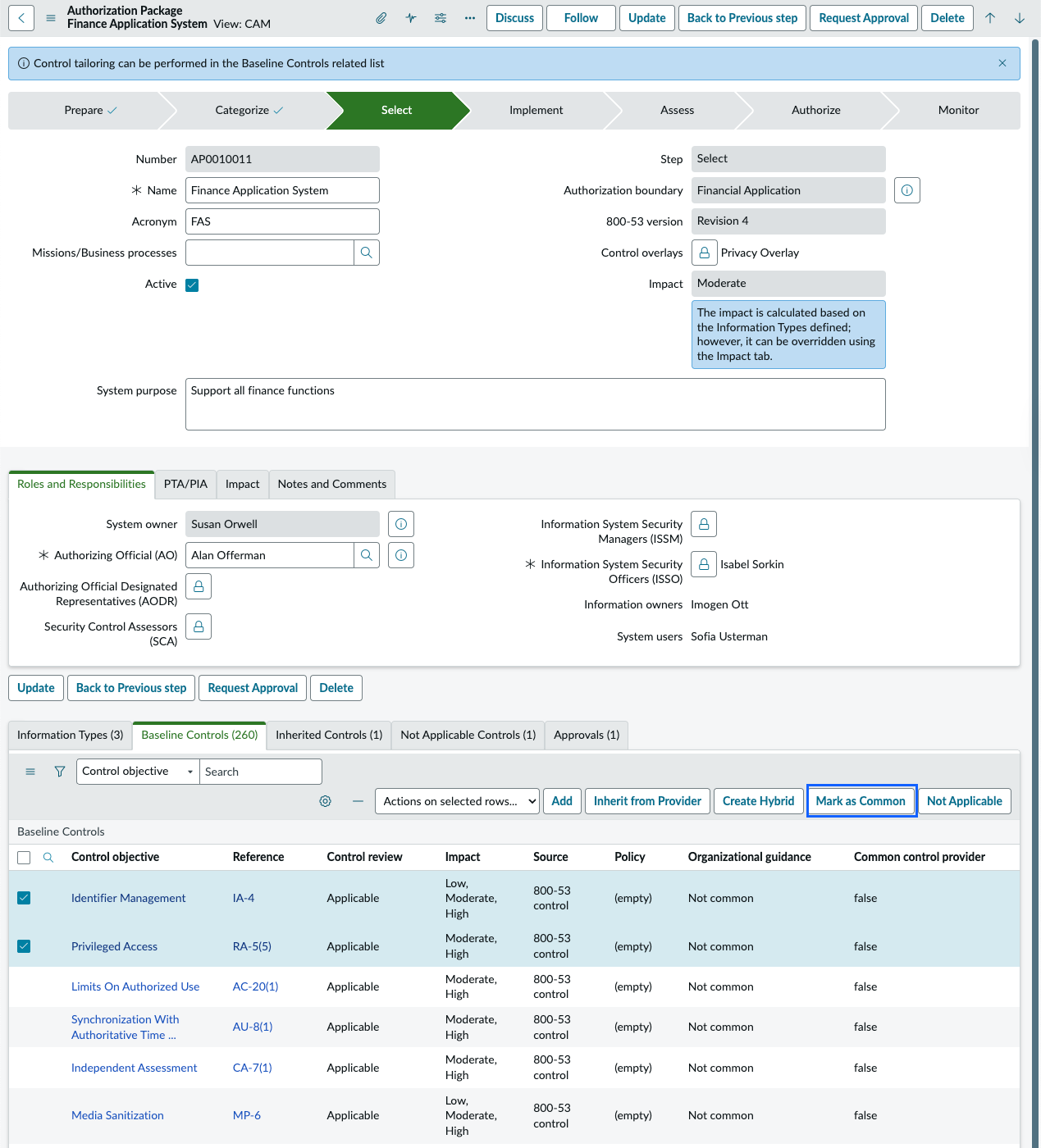Click the Add button in list toolbar
This screenshot has width=1041, height=1148.
pos(562,801)
